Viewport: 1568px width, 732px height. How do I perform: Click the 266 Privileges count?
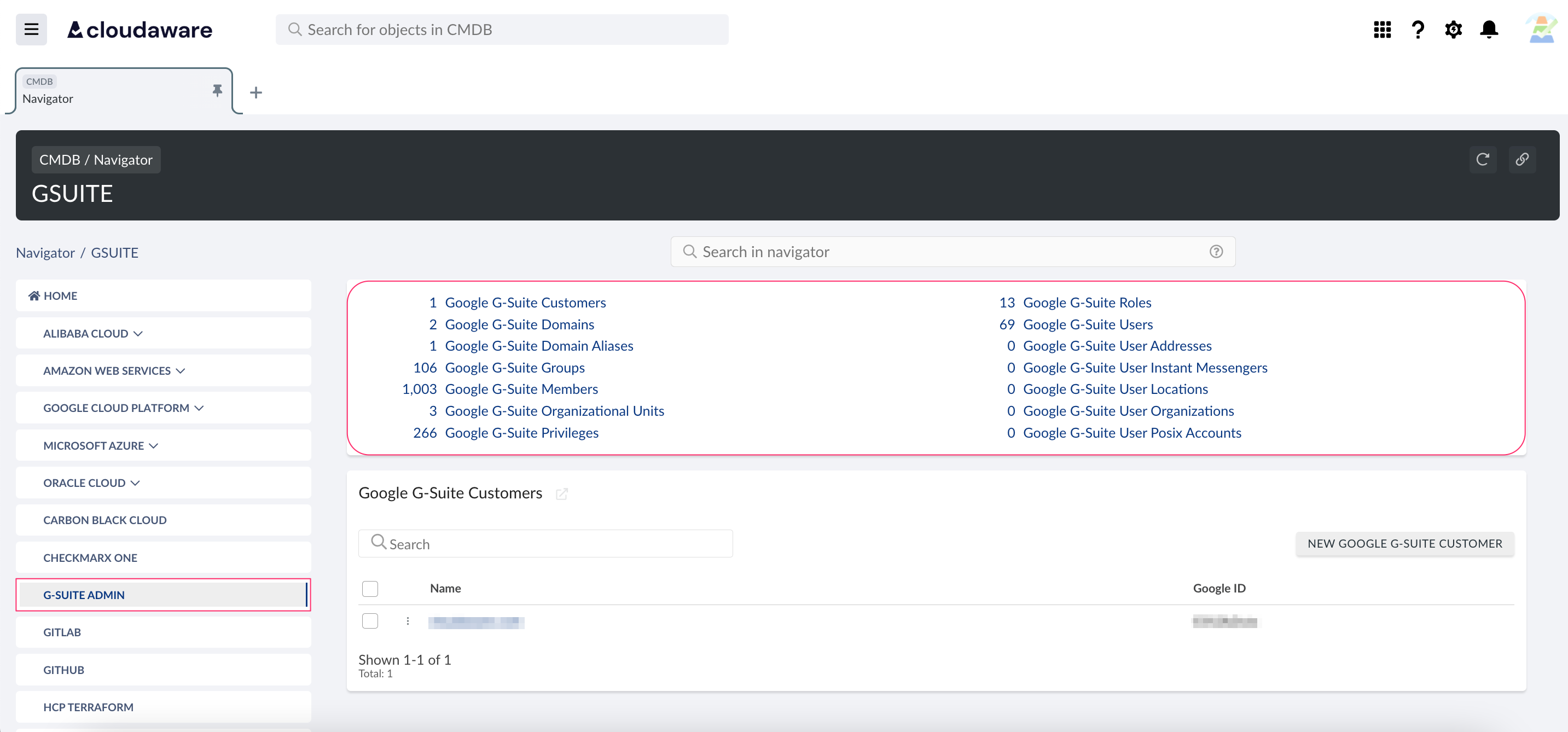(x=425, y=433)
